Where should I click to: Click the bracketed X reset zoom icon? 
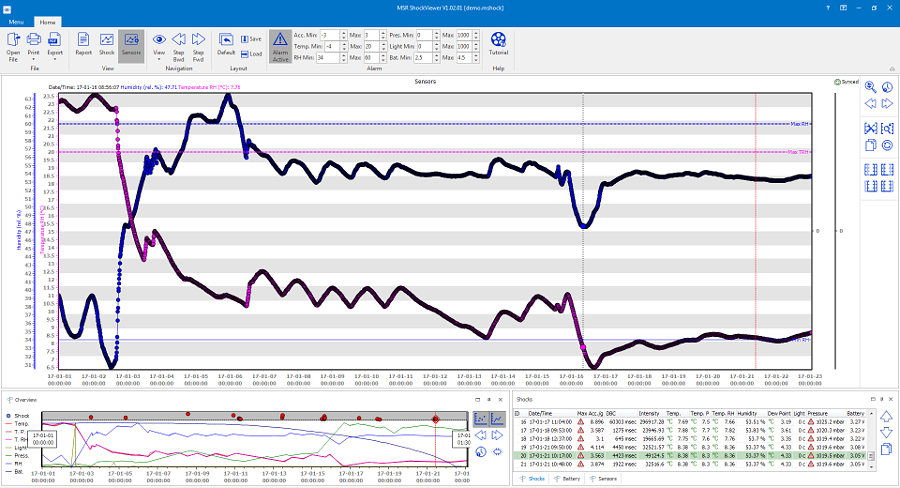(871, 128)
